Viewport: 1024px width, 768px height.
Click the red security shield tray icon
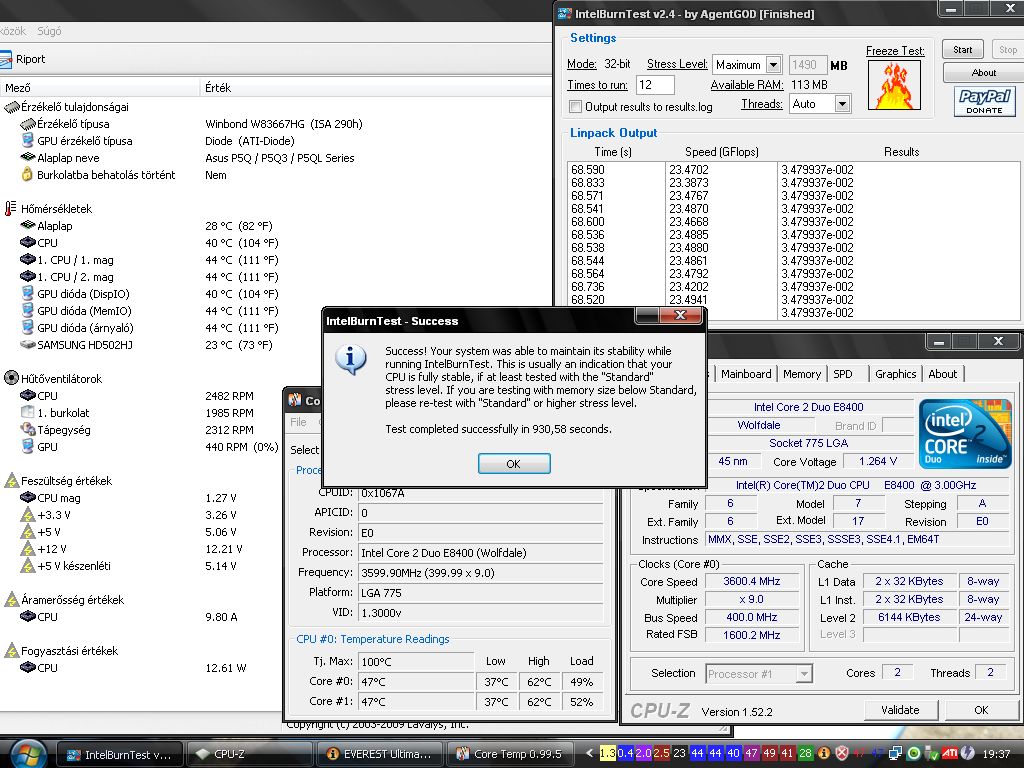coord(842,753)
